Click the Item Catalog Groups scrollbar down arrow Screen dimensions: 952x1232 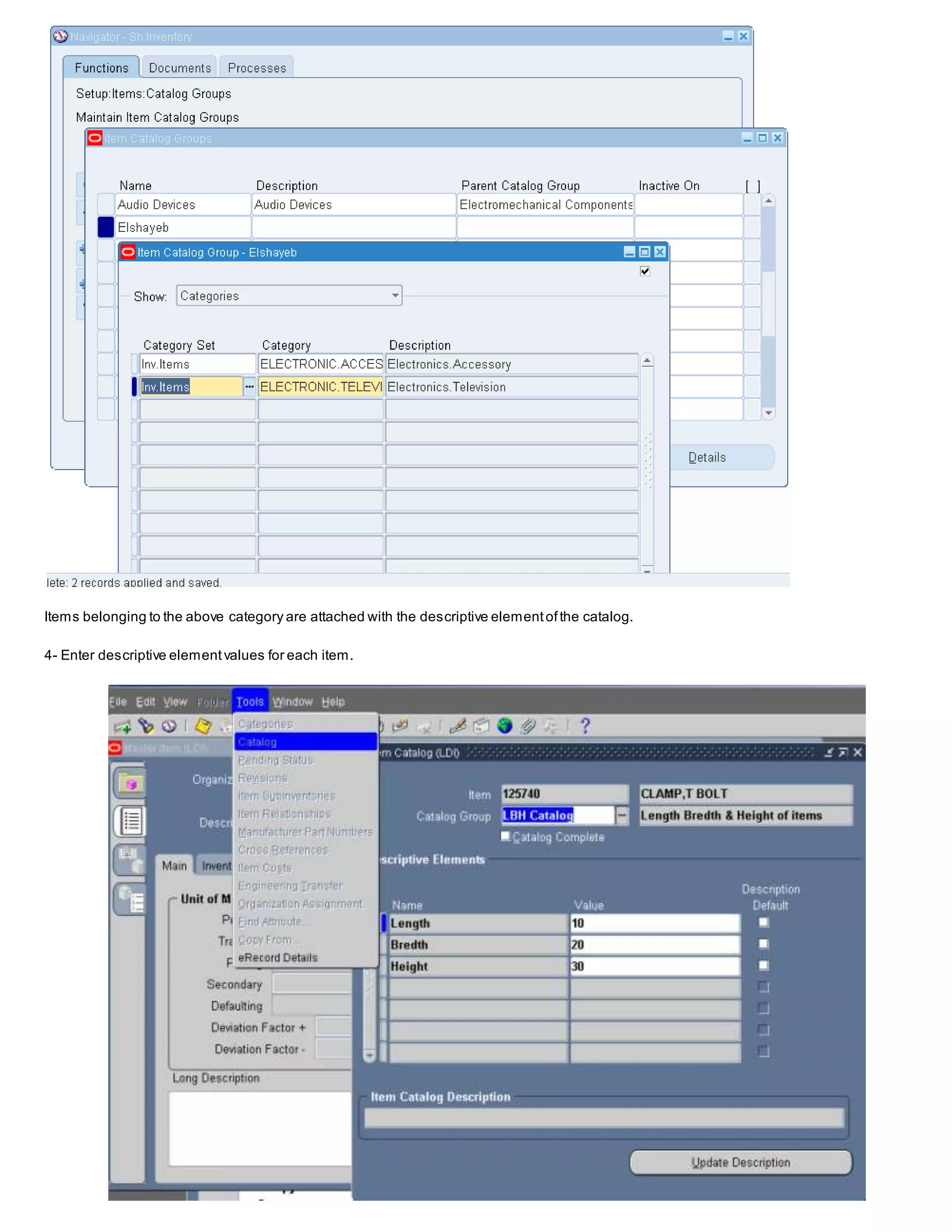click(x=768, y=413)
